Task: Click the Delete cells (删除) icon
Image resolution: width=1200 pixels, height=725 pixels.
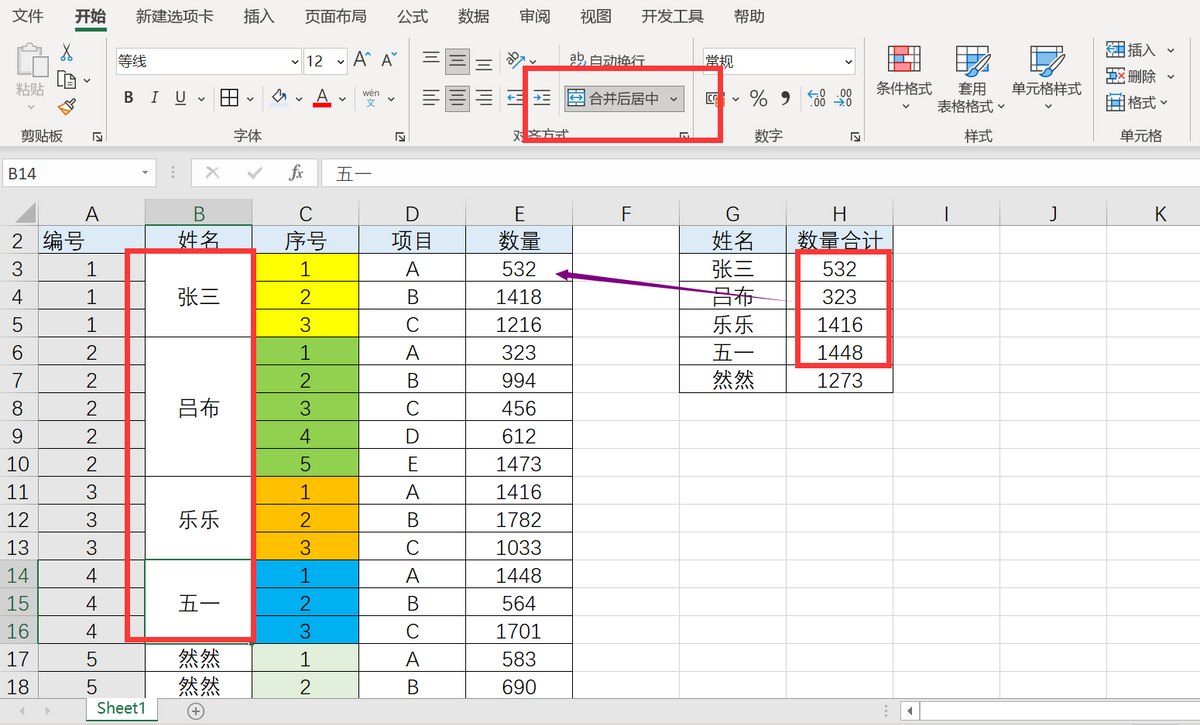Action: (1116, 76)
